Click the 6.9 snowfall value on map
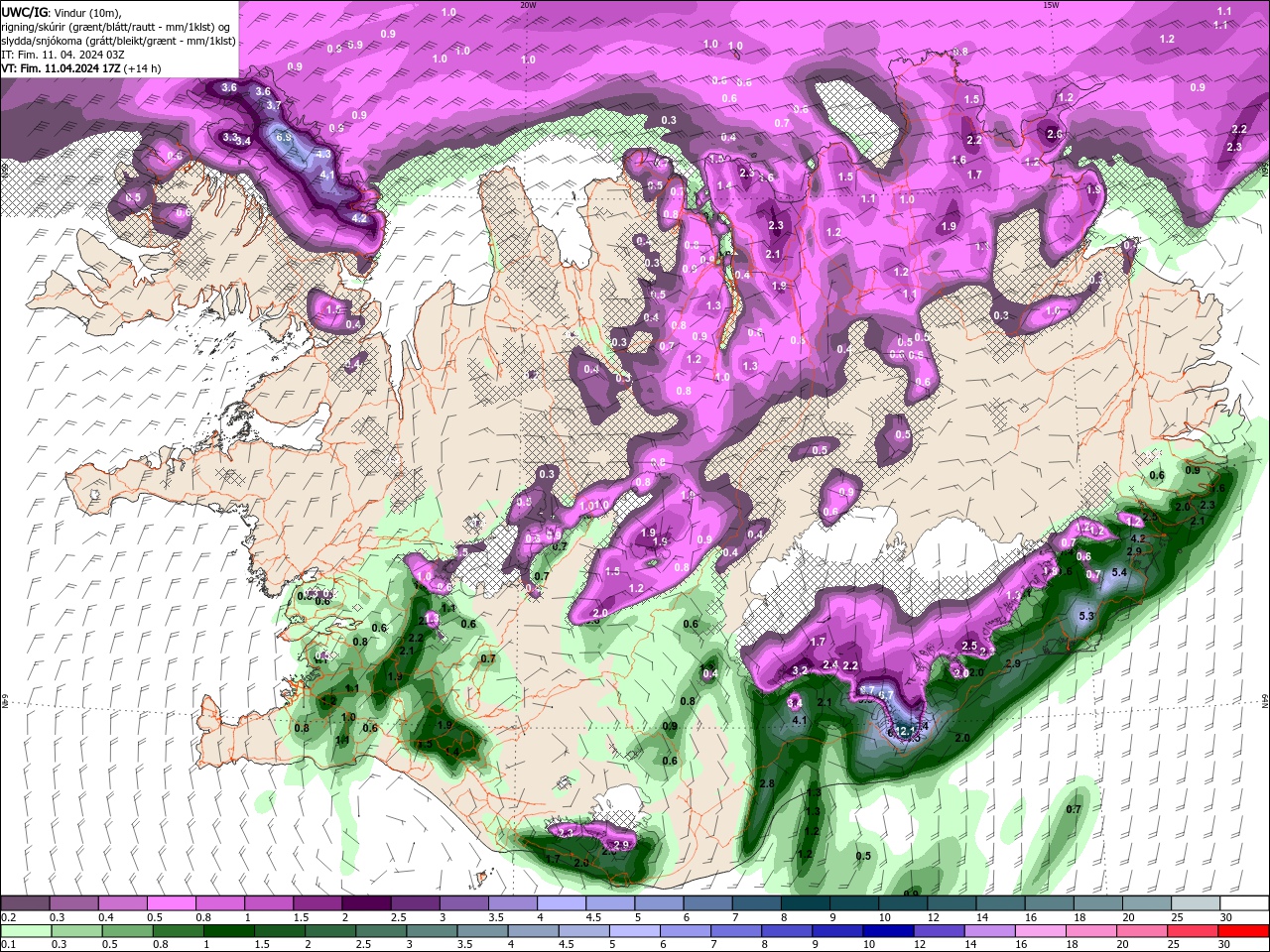The height and width of the screenshot is (952, 1270). (x=284, y=137)
